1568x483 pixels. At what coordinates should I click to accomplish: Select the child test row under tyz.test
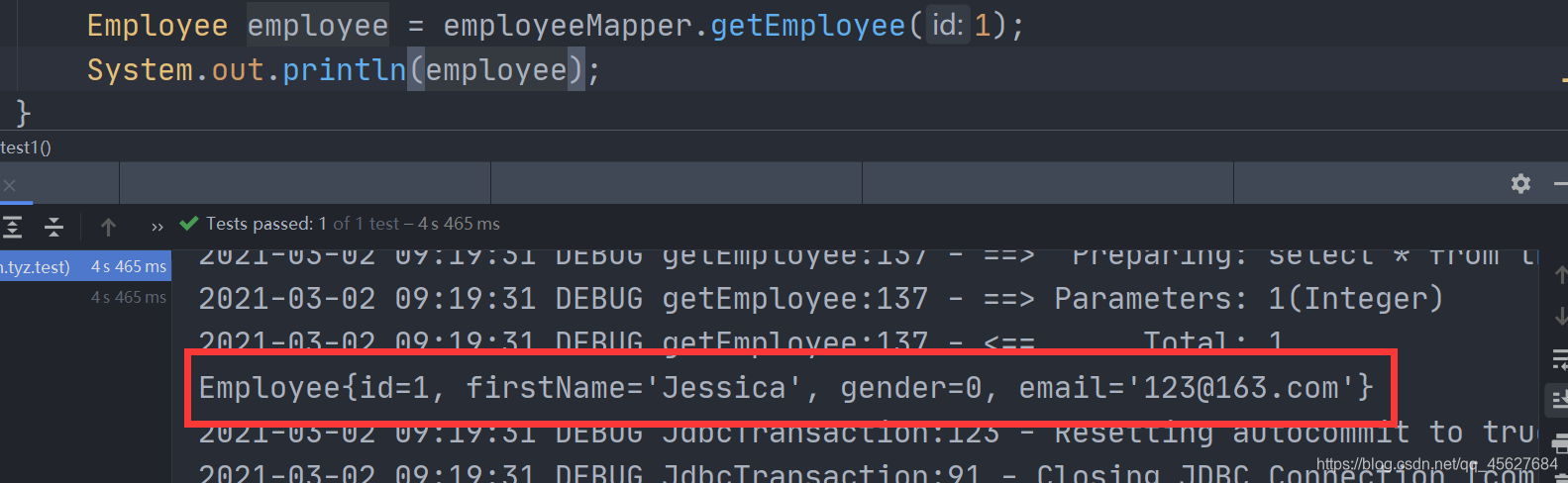pos(85,297)
